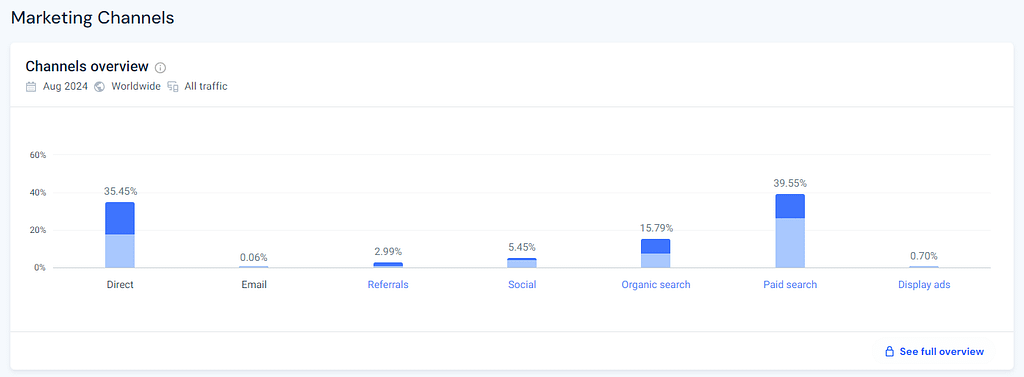Click the All traffic filter text
The image size is (1024, 377).
pos(206,86)
